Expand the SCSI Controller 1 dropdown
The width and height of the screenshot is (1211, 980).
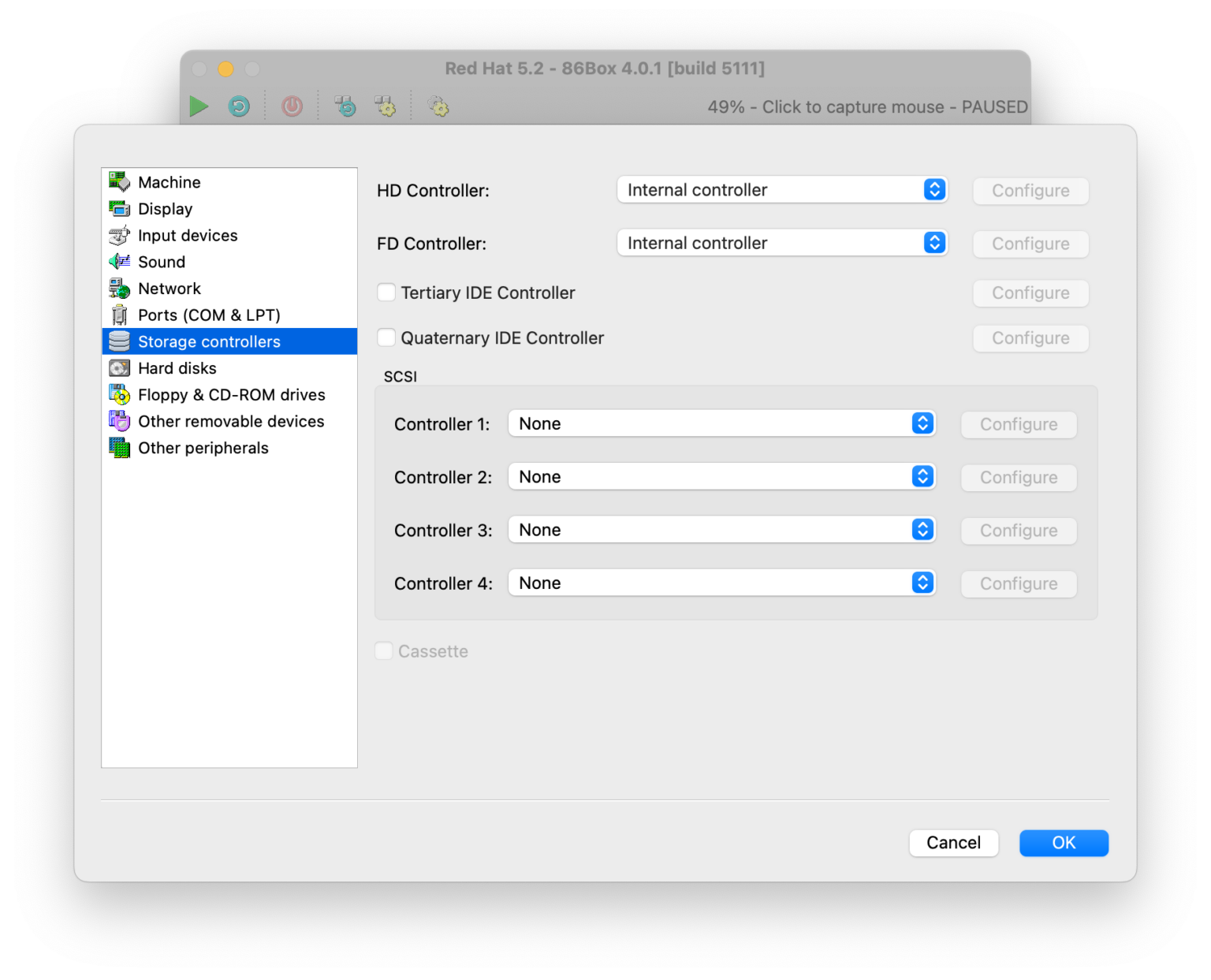click(721, 423)
